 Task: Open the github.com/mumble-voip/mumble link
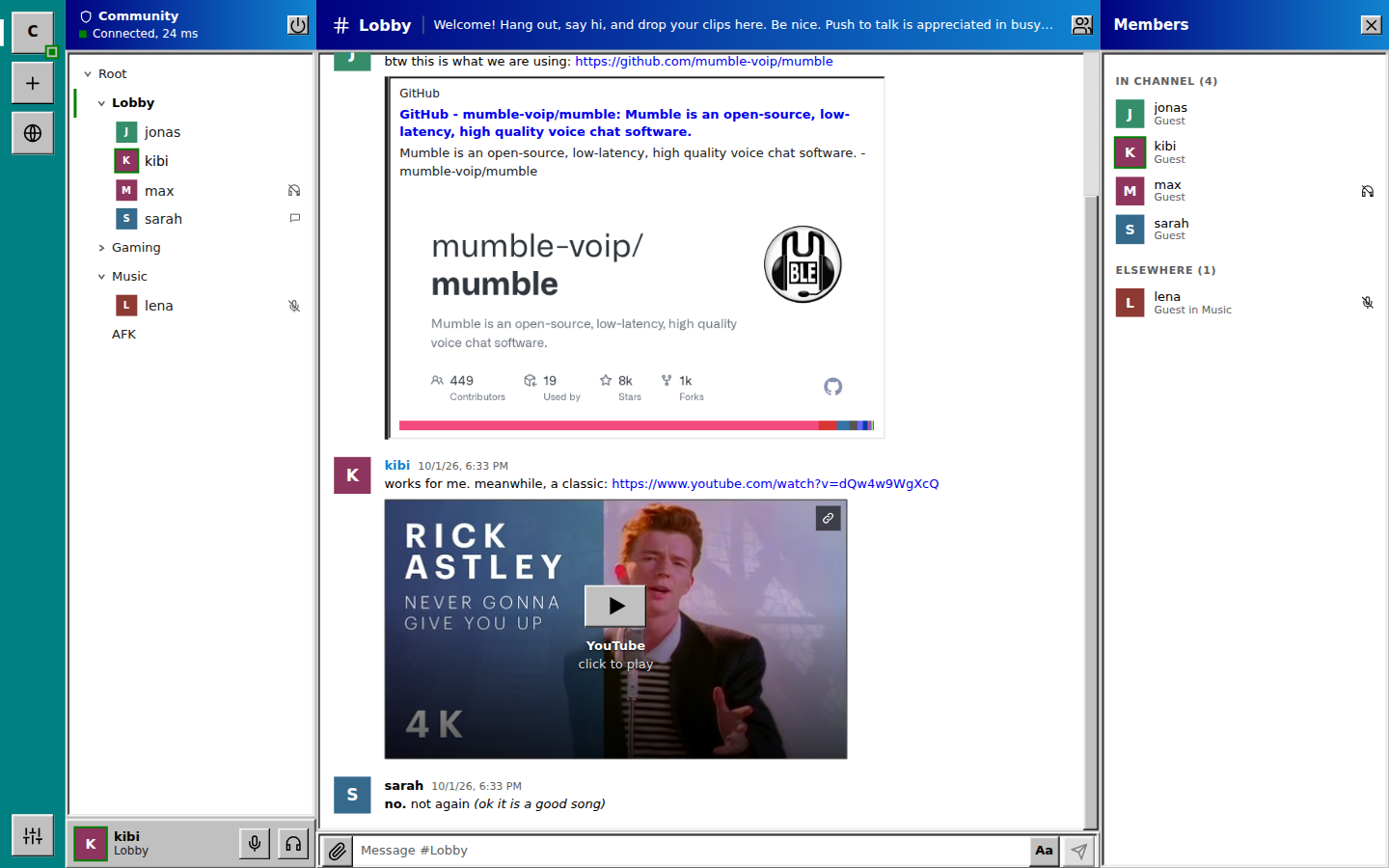click(x=704, y=62)
